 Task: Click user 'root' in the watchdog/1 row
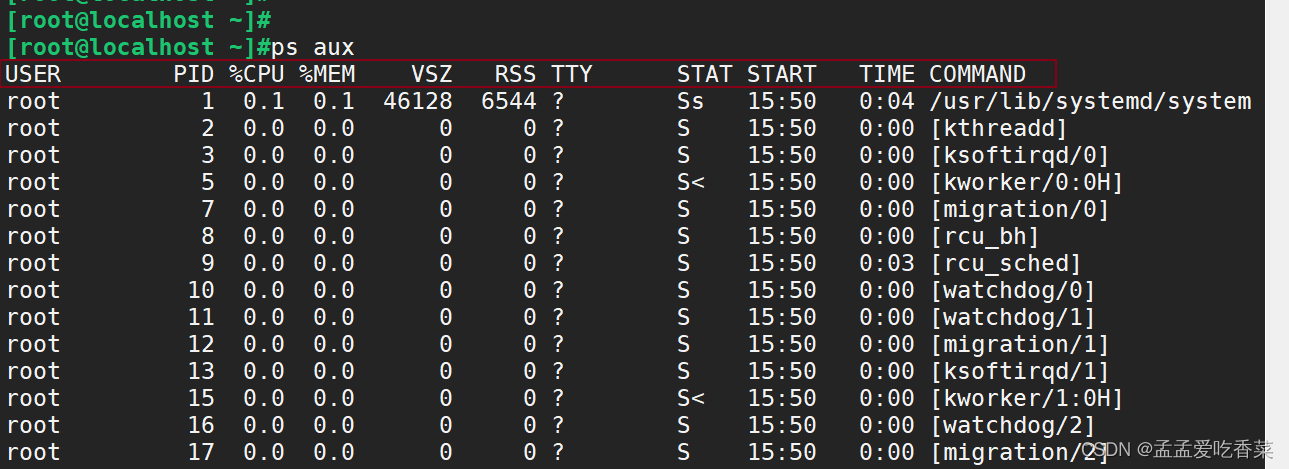coord(33,317)
